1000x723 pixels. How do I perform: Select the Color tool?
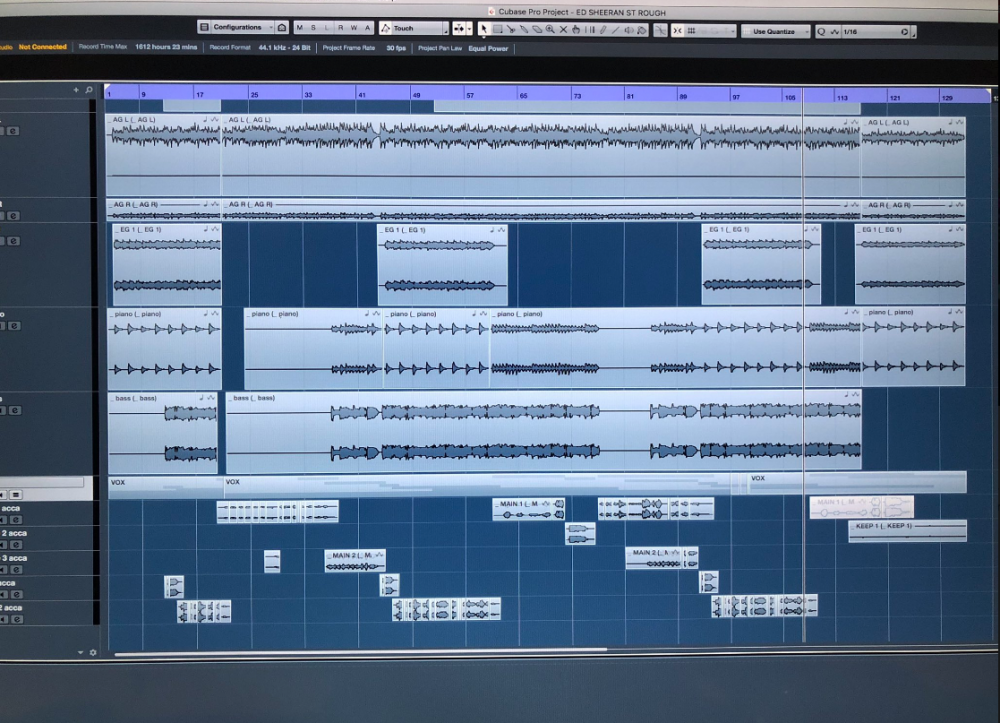pos(642,30)
